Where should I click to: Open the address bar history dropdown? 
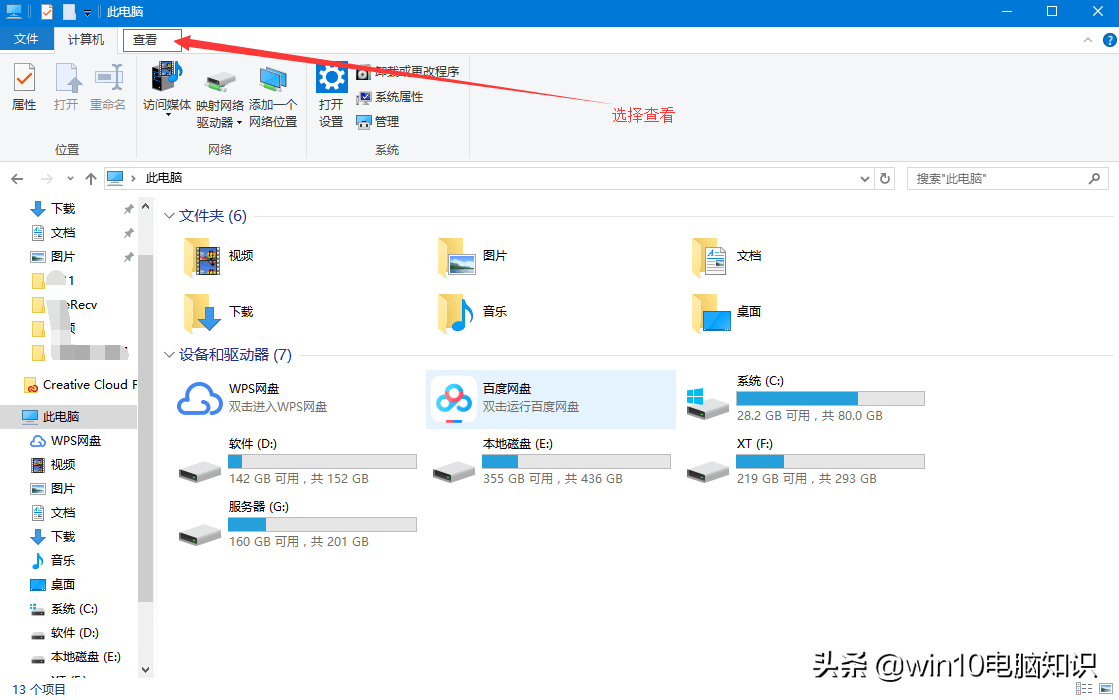(x=865, y=178)
